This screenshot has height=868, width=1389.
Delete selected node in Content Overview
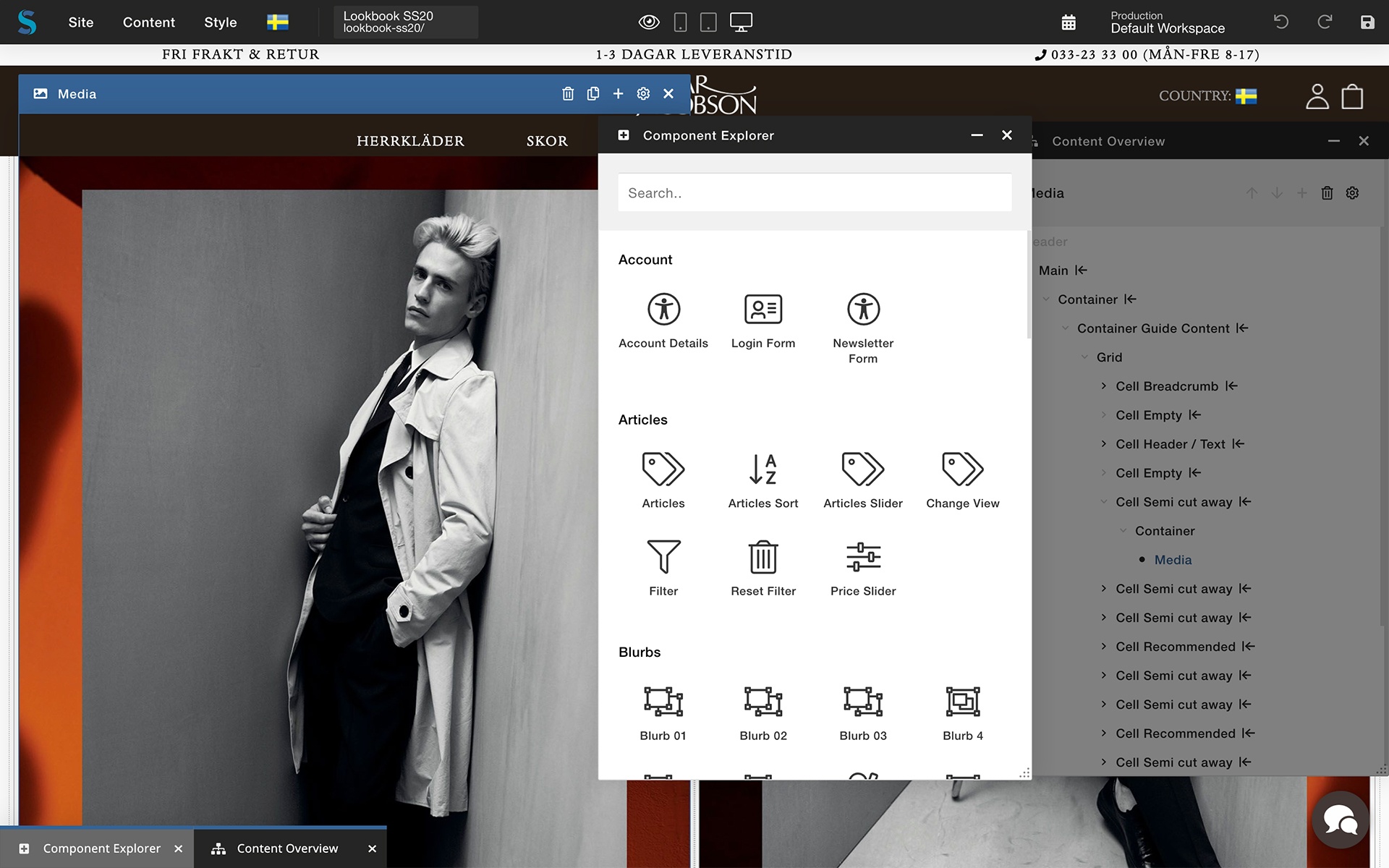(1327, 193)
